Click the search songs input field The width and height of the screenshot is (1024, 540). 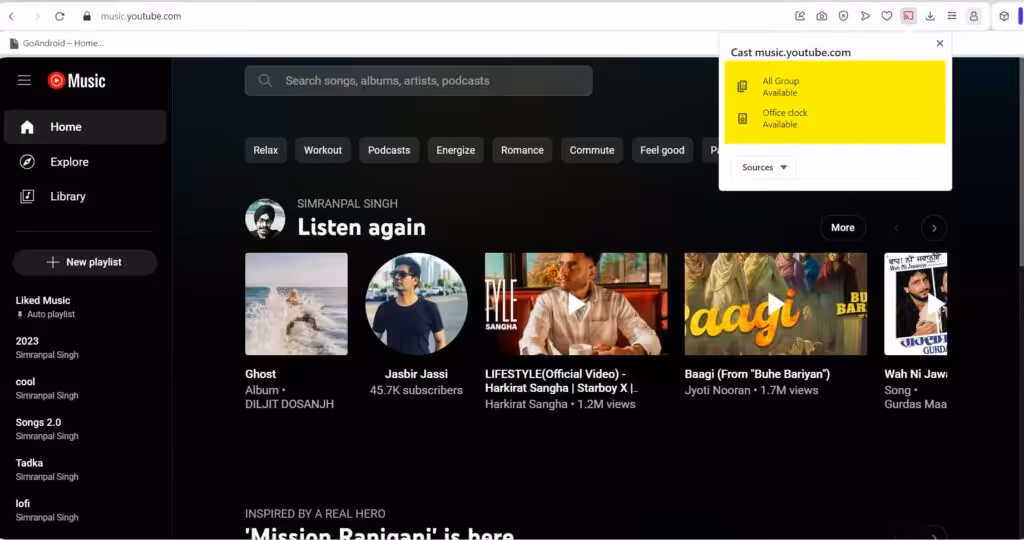point(419,80)
